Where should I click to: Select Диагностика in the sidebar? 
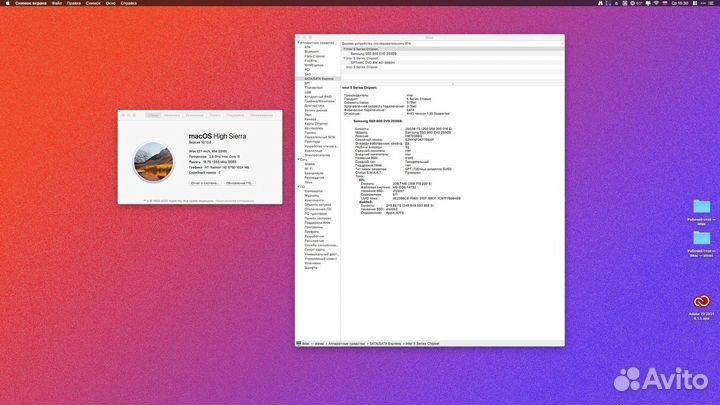[314, 106]
